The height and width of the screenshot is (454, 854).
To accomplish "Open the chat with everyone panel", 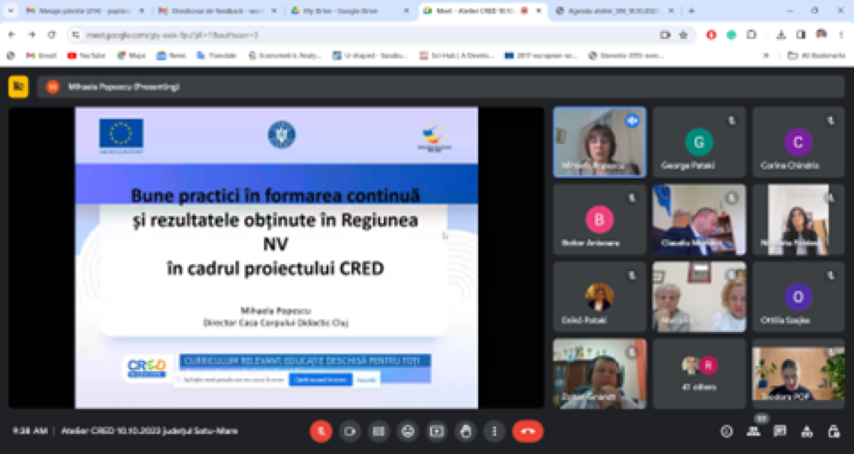I will pyautogui.click(x=780, y=431).
